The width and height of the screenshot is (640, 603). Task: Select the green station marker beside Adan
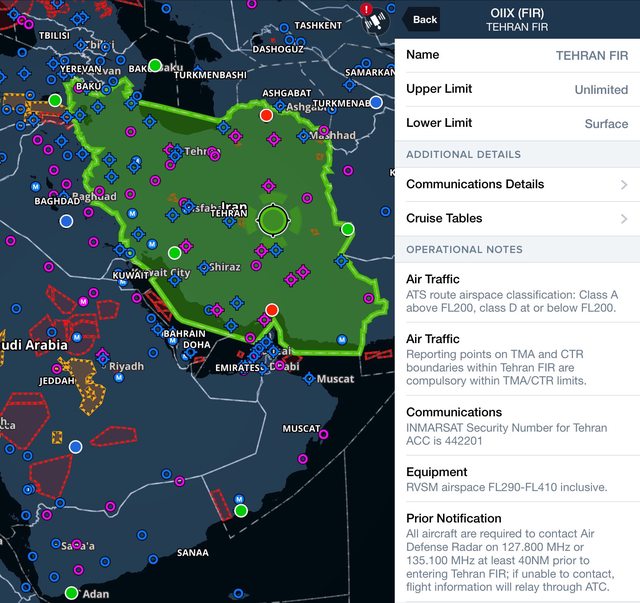pos(71,593)
